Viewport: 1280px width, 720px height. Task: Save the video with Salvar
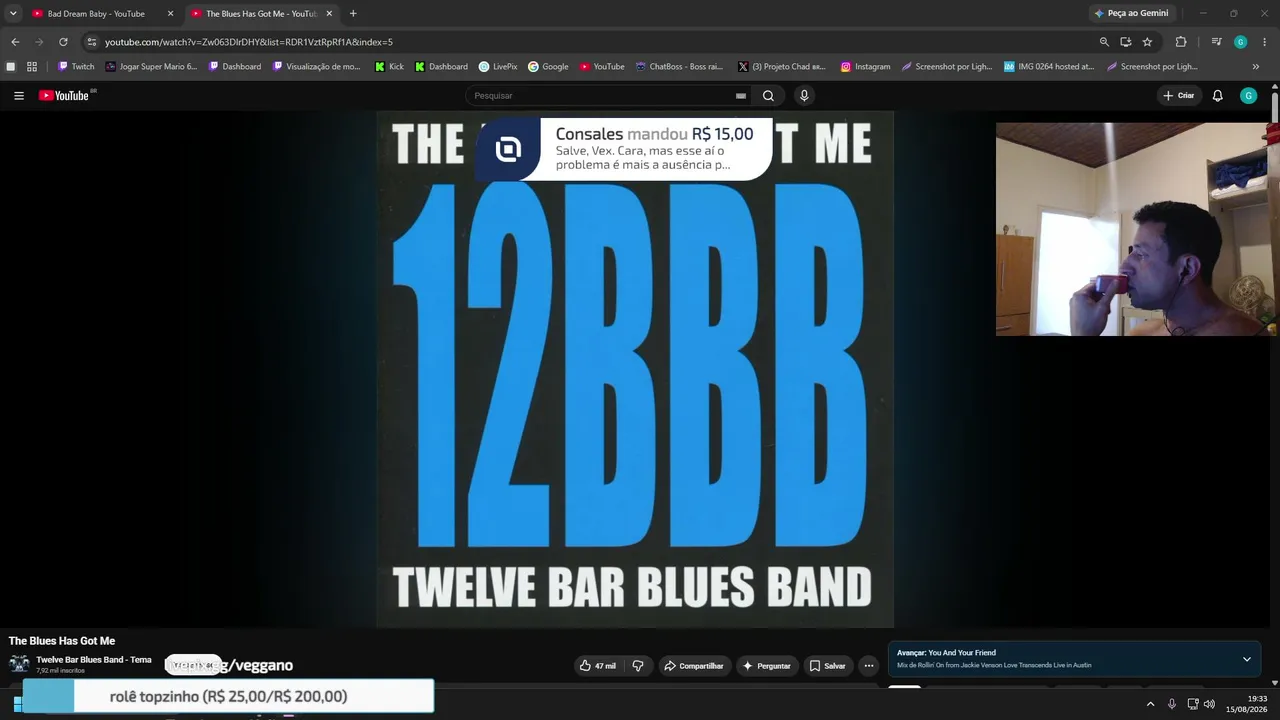point(827,666)
